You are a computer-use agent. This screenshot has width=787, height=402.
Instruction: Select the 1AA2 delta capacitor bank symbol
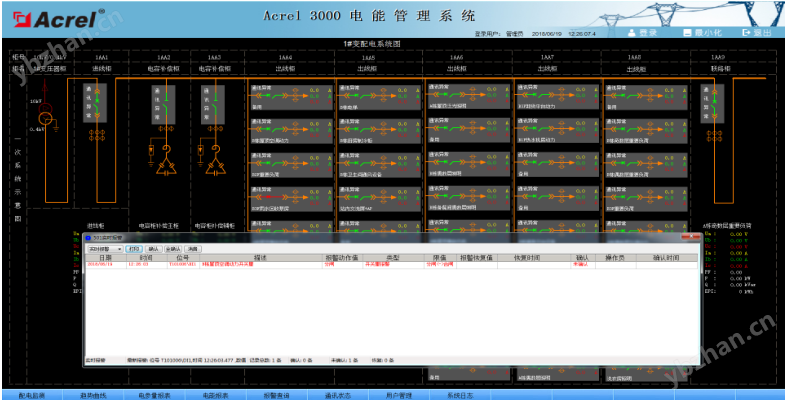coord(166,167)
